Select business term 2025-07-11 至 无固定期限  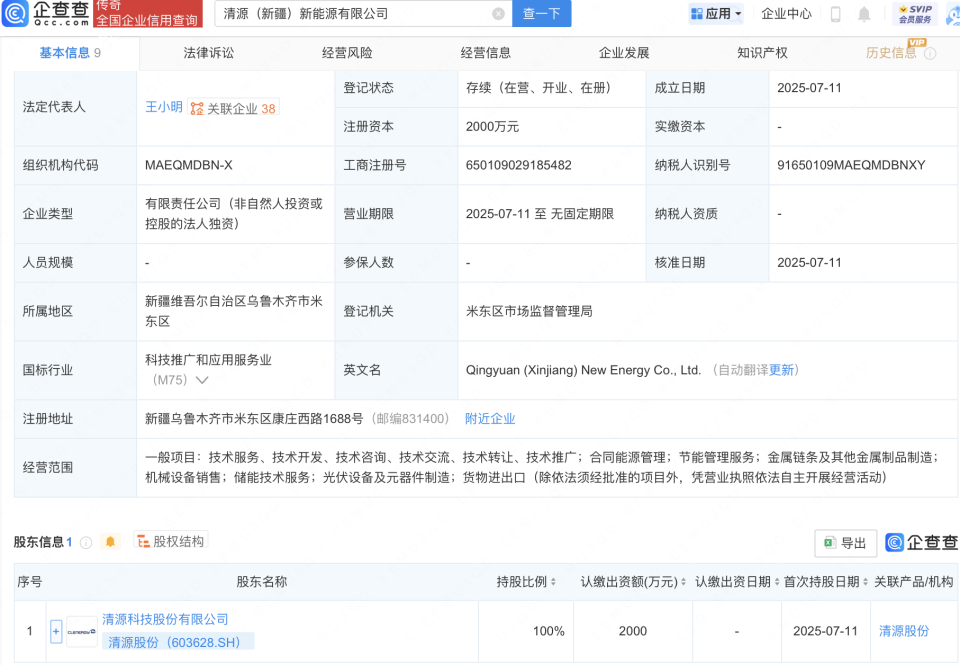[x=540, y=214]
